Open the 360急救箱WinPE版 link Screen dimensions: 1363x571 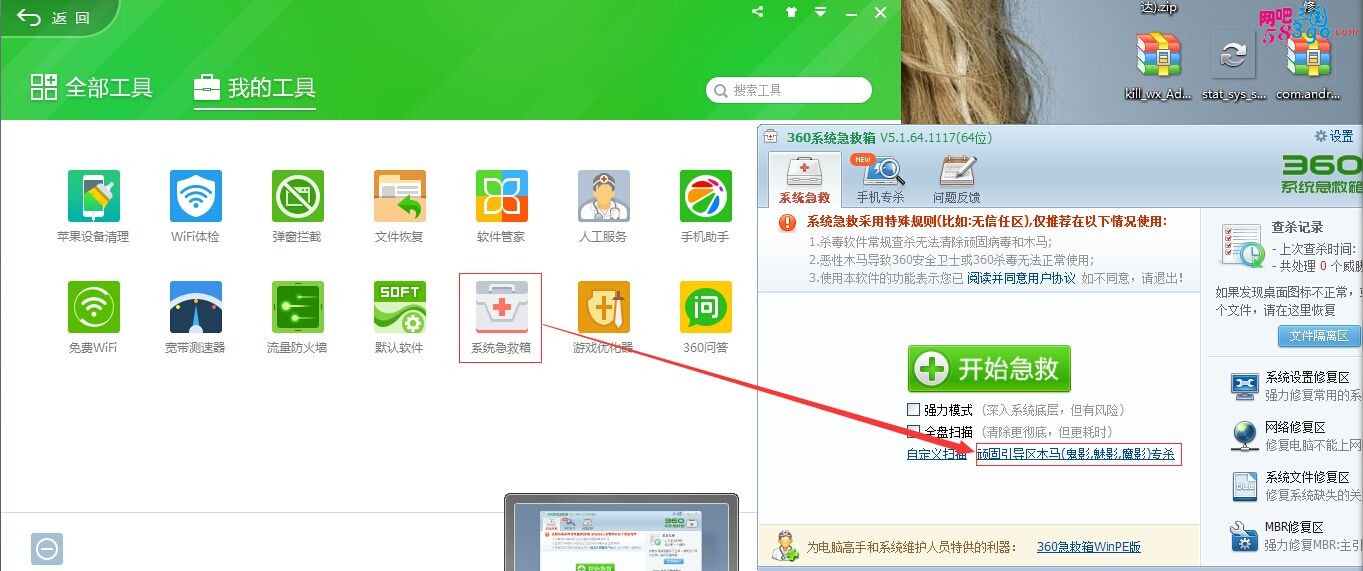click(1089, 547)
